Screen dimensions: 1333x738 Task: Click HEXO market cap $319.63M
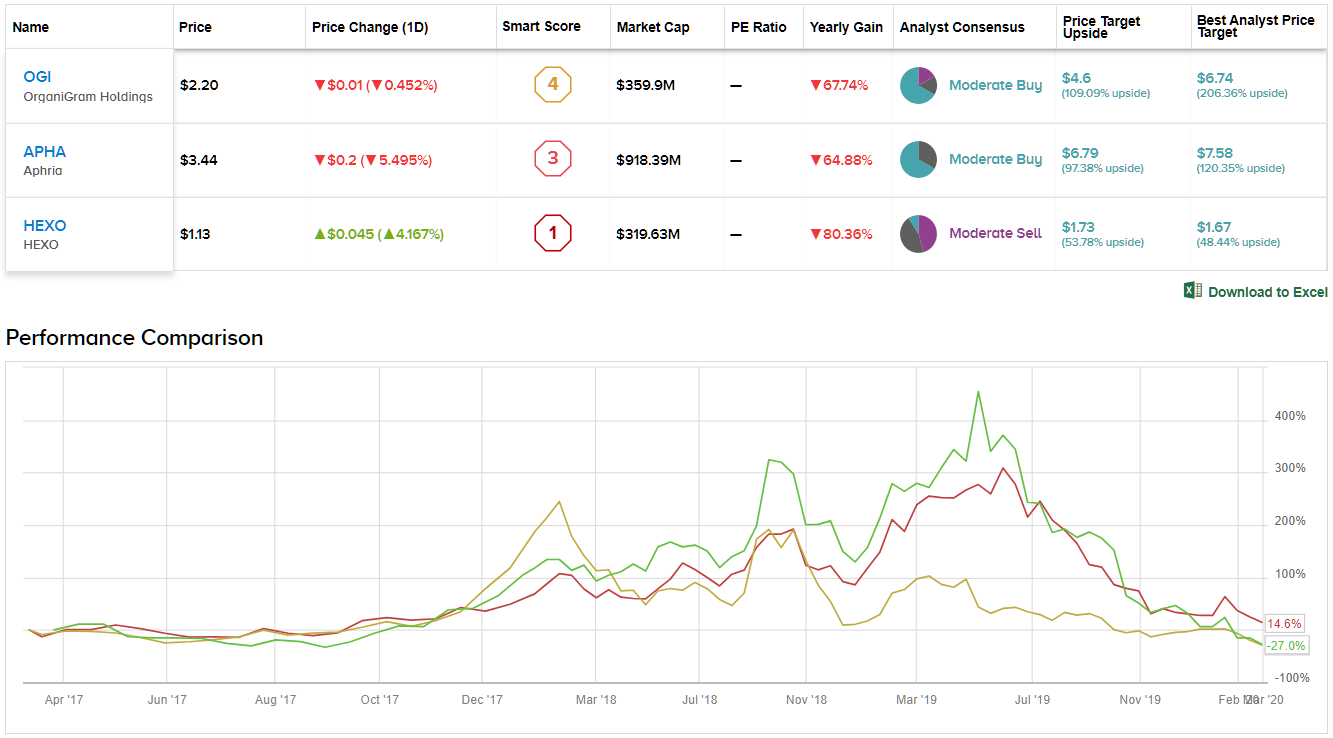pyautogui.click(x=649, y=234)
